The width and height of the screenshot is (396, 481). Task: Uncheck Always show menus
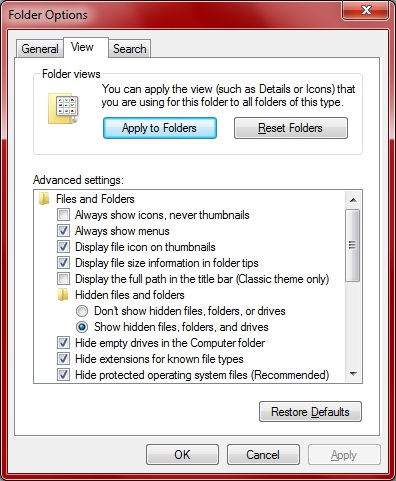[63, 231]
